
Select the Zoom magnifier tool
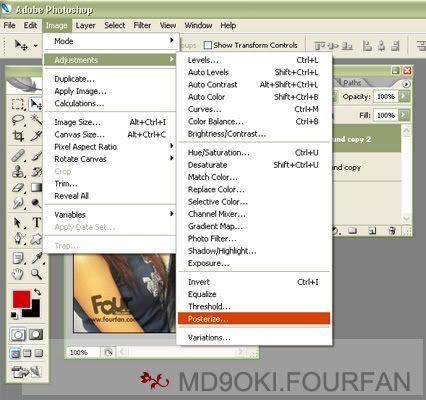36,274
